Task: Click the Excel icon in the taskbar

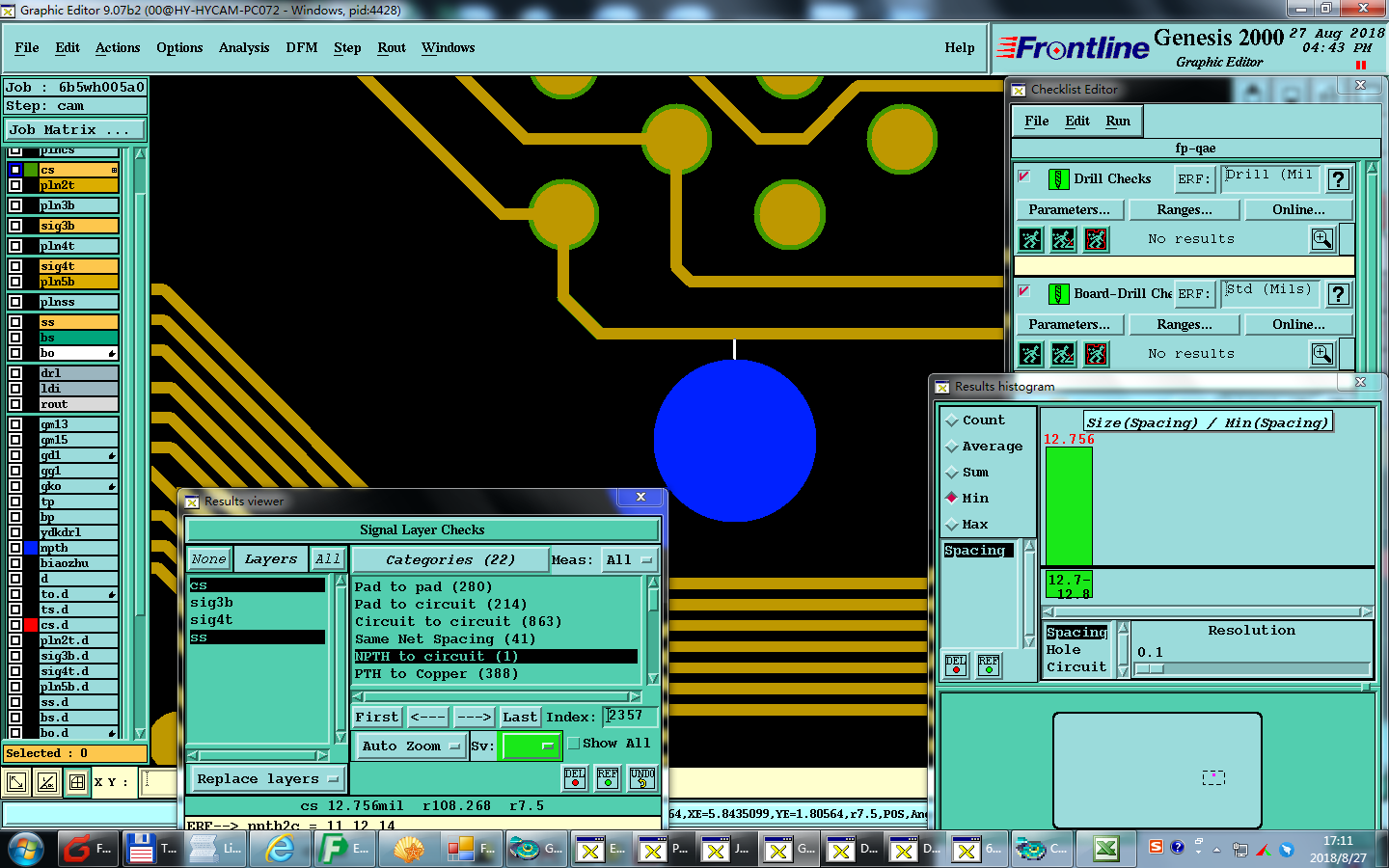Action: [x=1105, y=849]
